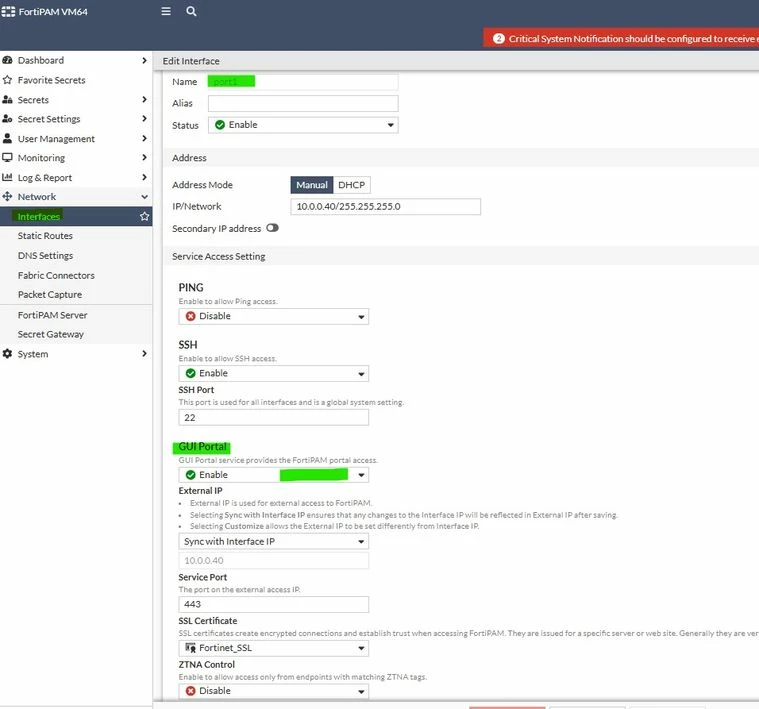Viewport: 759px width, 709px height.
Task: Favorite the Interfaces page with star icon
Action: coord(144,216)
